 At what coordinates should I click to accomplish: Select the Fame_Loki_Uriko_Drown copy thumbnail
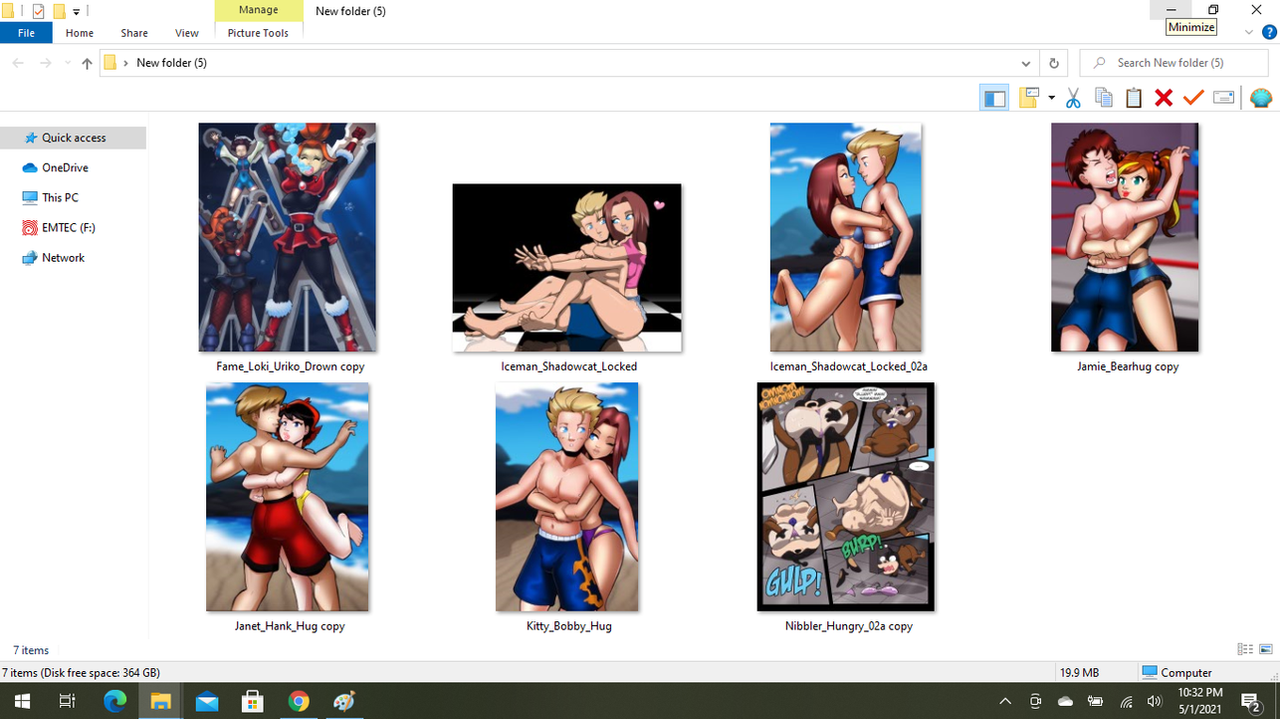pyautogui.click(x=288, y=237)
